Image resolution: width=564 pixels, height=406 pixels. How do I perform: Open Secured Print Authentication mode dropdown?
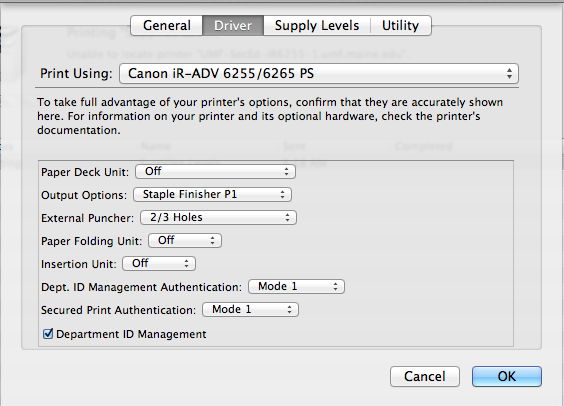250,310
